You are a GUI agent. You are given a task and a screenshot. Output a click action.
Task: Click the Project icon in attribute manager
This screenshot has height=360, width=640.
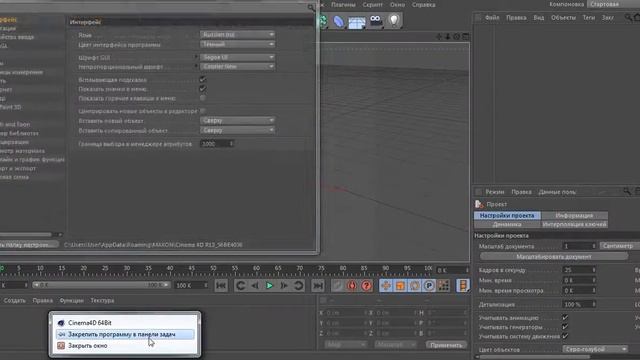pyautogui.click(x=479, y=204)
